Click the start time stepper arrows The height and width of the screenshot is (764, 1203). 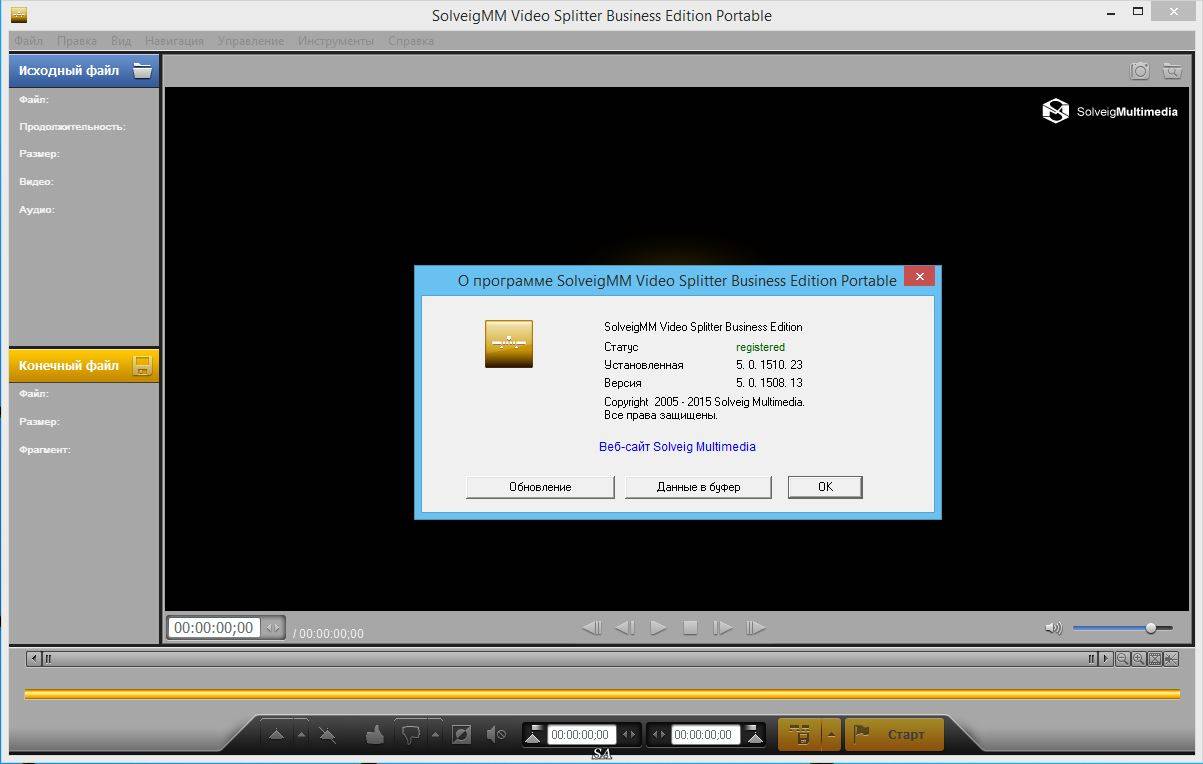[x=629, y=735]
